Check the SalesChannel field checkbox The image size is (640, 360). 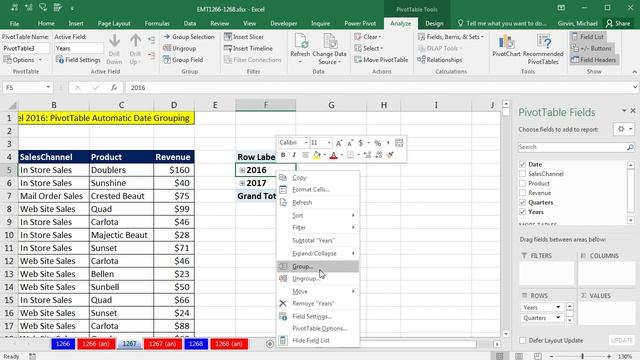pos(522,174)
